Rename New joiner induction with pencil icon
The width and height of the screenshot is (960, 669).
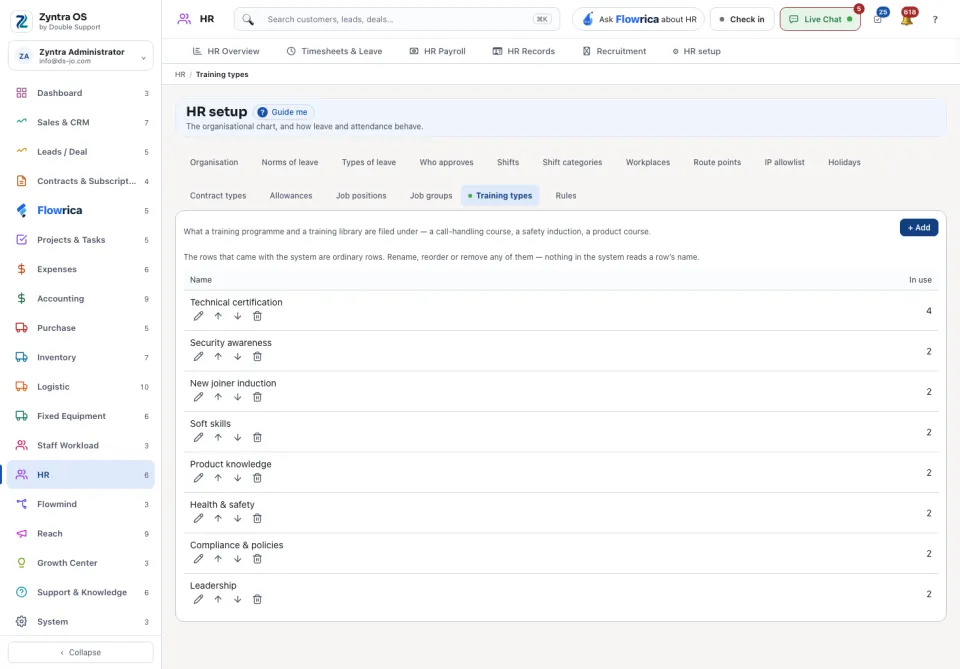pos(198,397)
